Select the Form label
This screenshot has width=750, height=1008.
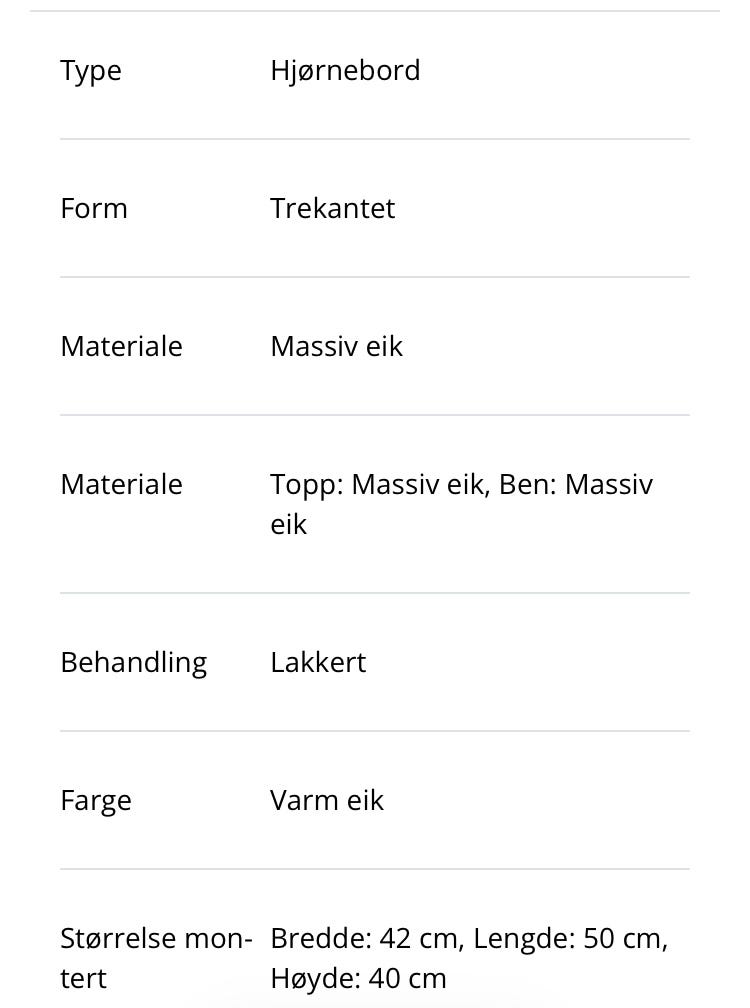94,208
